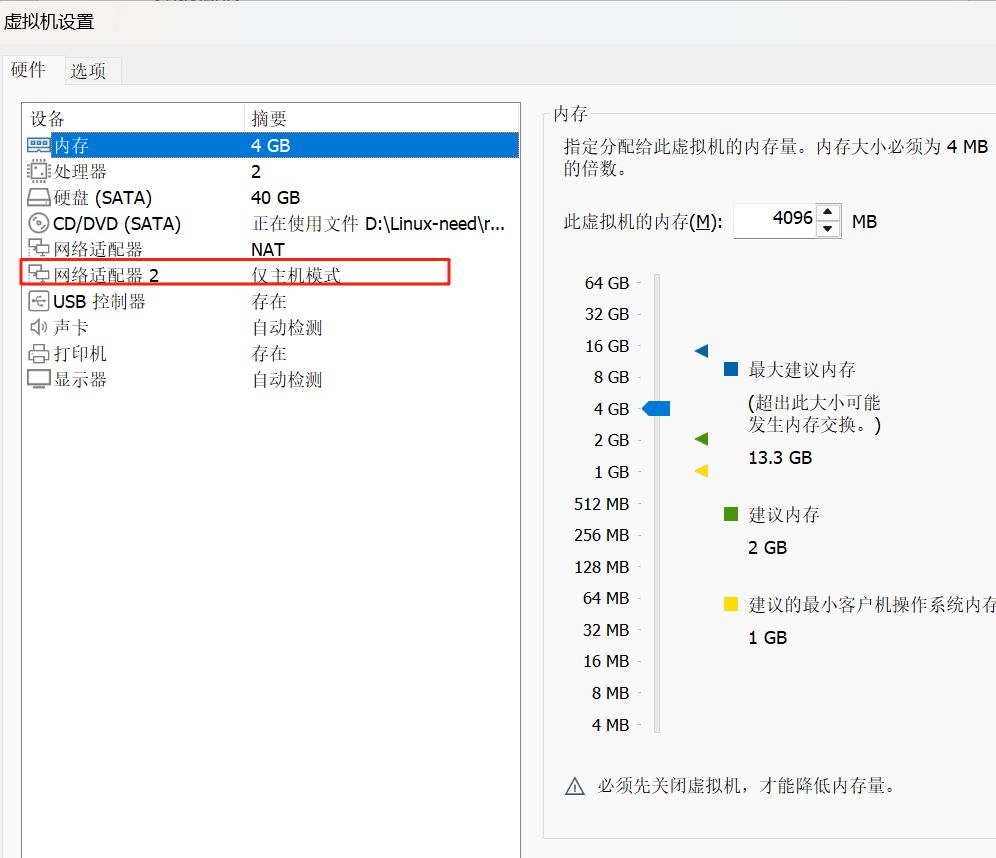Select 网络适配器 2 host-only row
The height and width of the screenshot is (858, 996).
point(272,275)
